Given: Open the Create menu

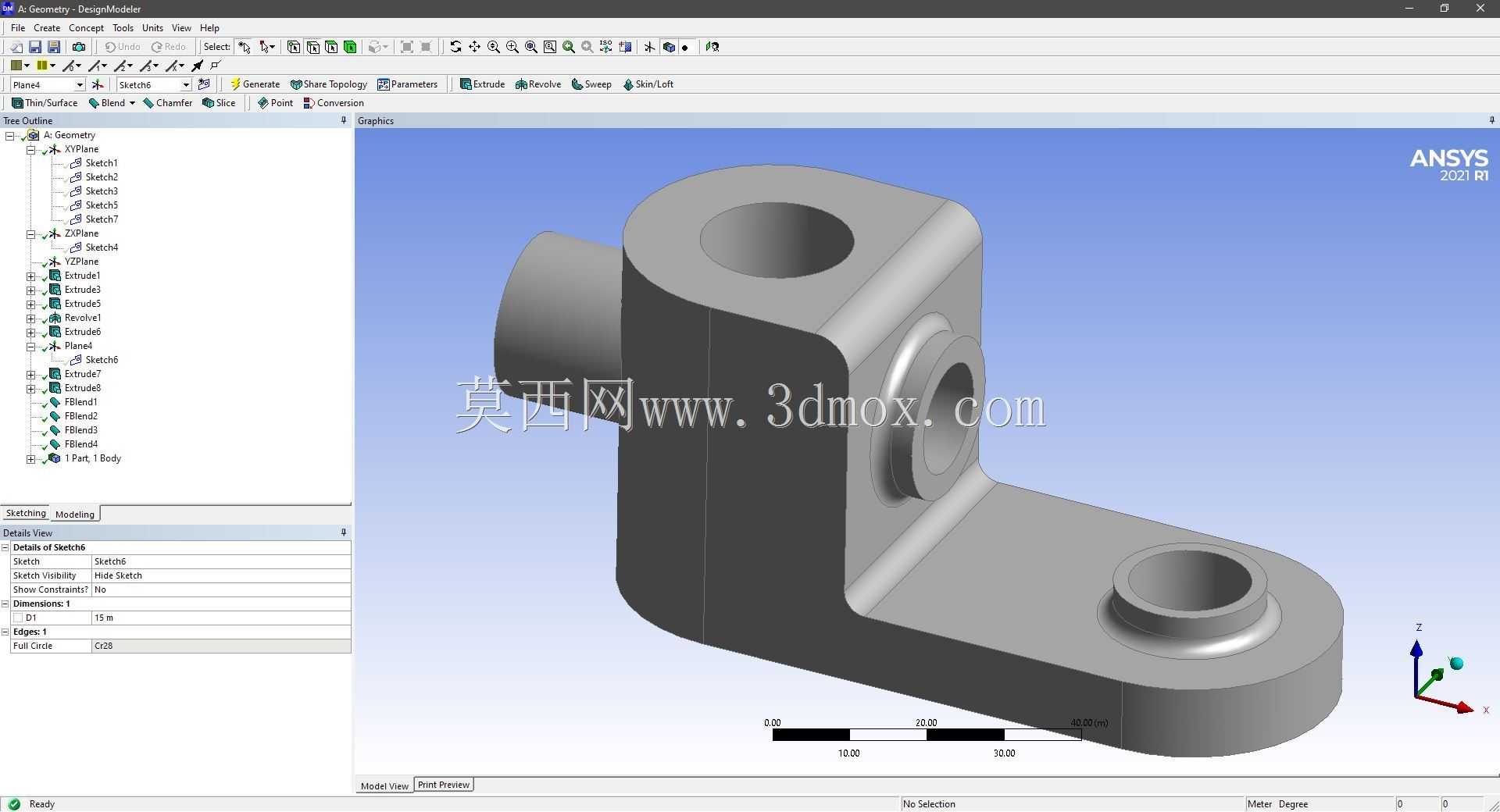Looking at the screenshot, I should click(x=47, y=27).
